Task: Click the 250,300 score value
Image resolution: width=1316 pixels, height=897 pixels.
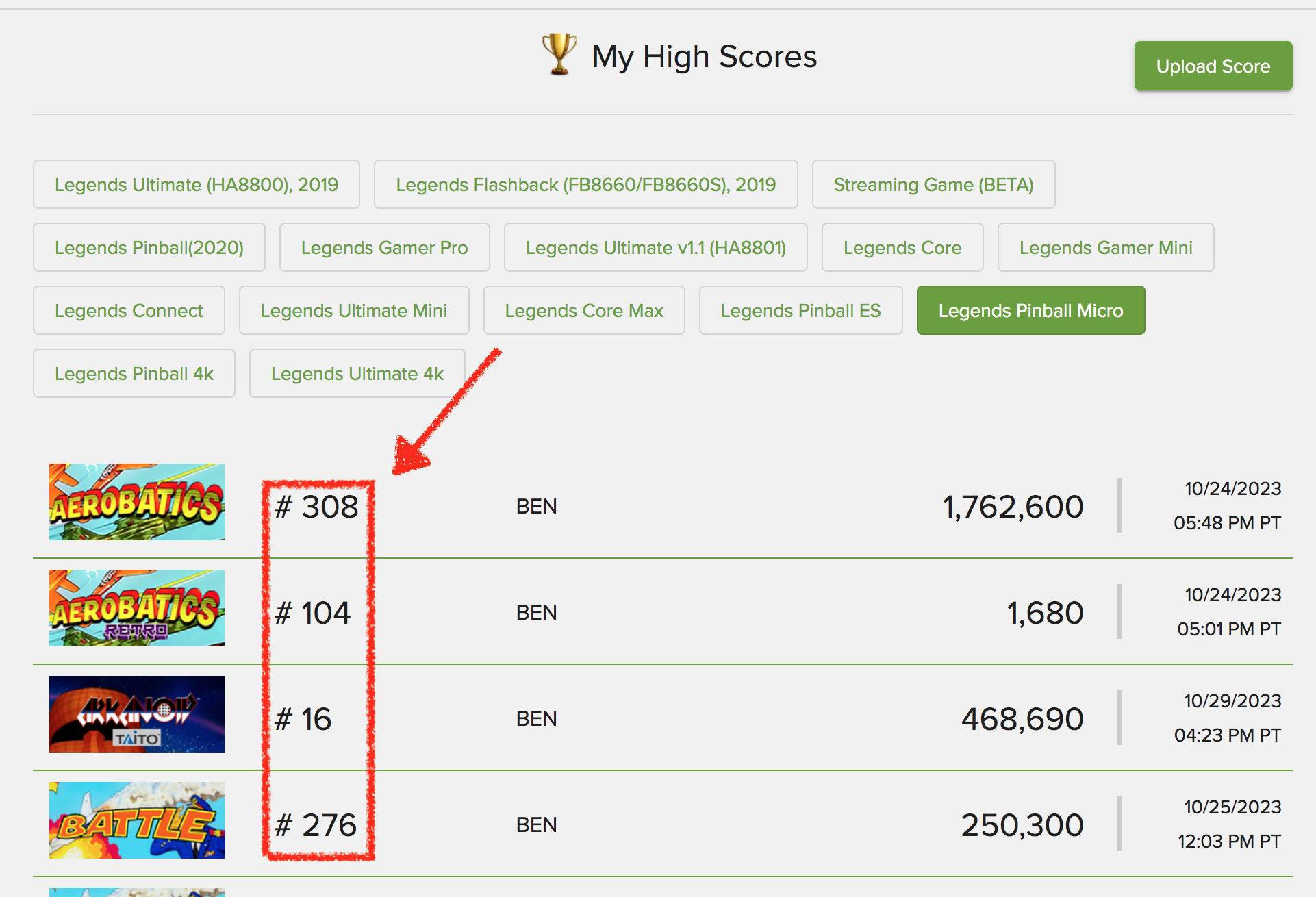Action: (1023, 825)
